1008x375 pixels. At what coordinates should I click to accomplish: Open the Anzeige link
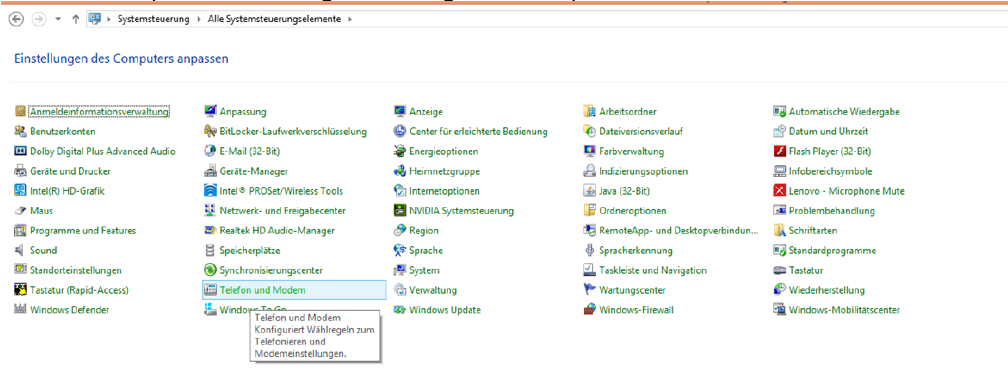(x=426, y=112)
